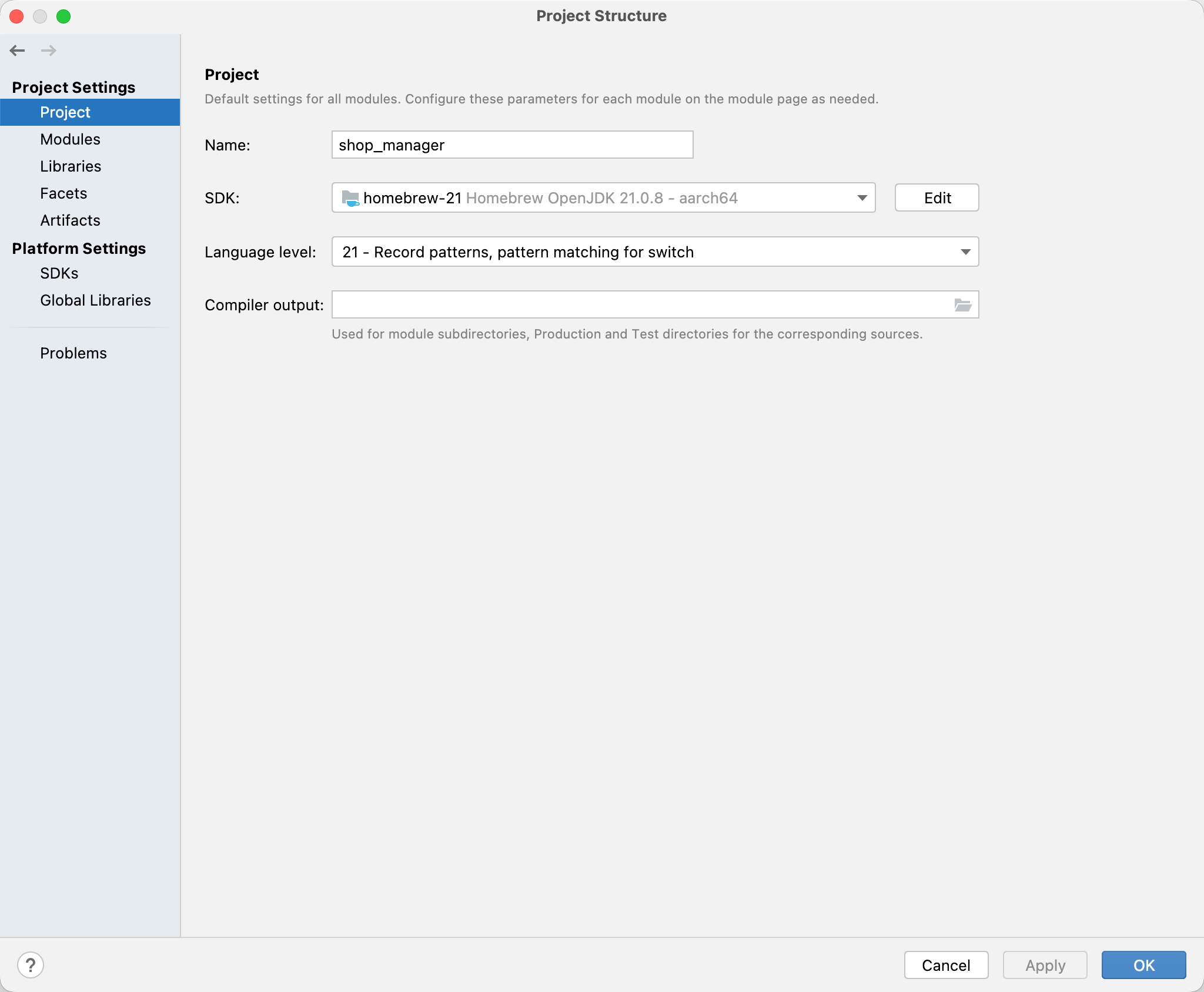This screenshot has width=1204, height=992.
Task: Expand the Language level dropdown arrow
Action: [965, 252]
